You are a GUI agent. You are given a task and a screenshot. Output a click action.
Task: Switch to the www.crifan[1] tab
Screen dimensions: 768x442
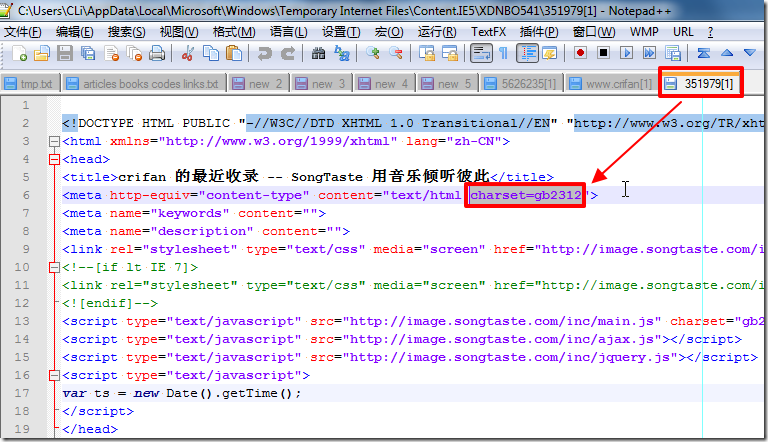coord(611,84)
